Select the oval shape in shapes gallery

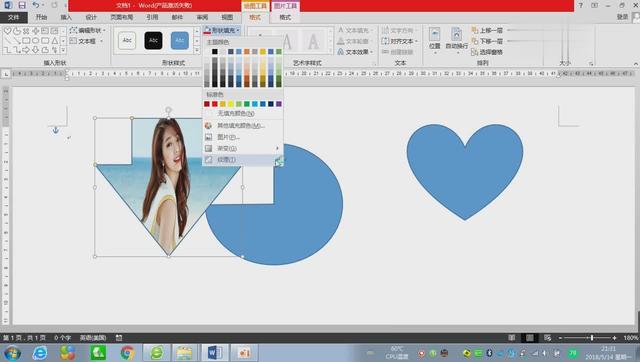36,40
